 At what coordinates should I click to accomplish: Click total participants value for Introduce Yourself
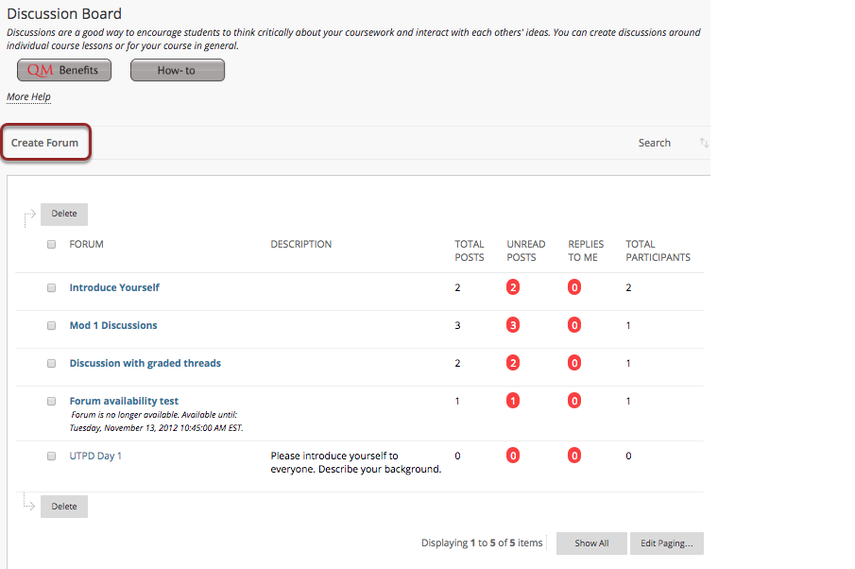(628, 288)
